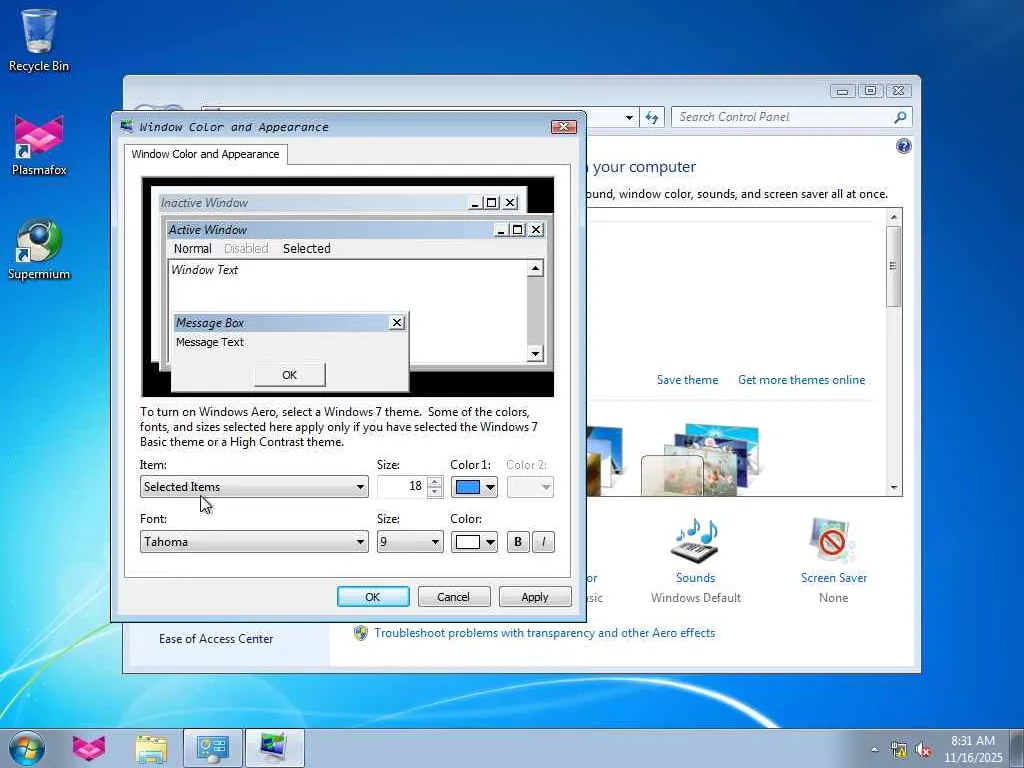This screenshot has height=768, width=1024.
Task: Open the Recycle Bin desktop icon
Action: (39, 39)
